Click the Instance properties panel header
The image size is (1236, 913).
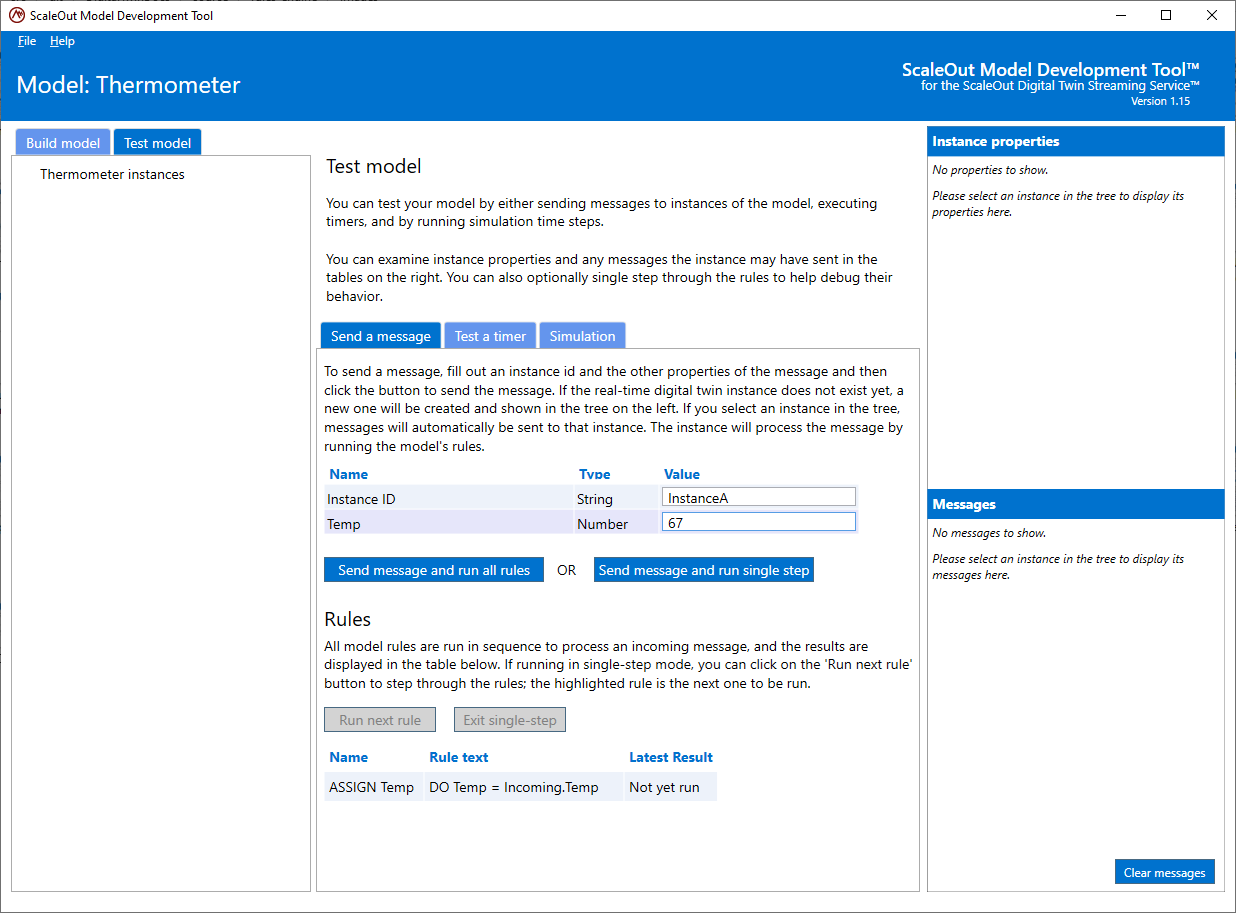click(1076, 141)
